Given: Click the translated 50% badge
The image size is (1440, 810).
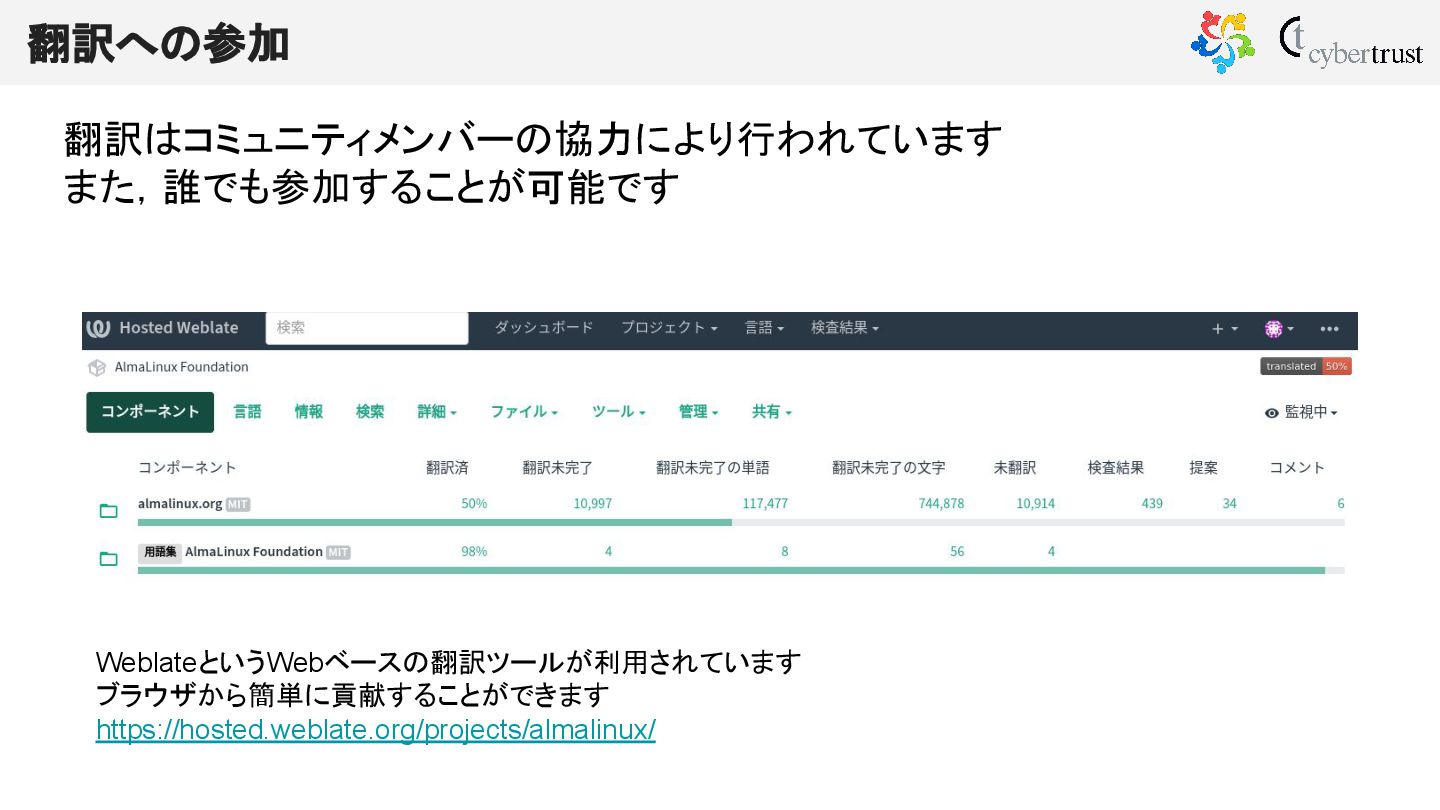Looking at the screenshot, I should 1306,366.
